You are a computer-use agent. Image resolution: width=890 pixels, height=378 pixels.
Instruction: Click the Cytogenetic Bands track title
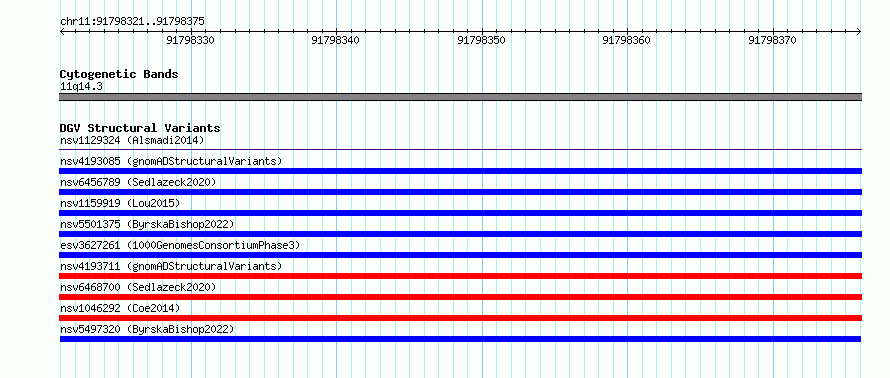[x=119, y=74]
